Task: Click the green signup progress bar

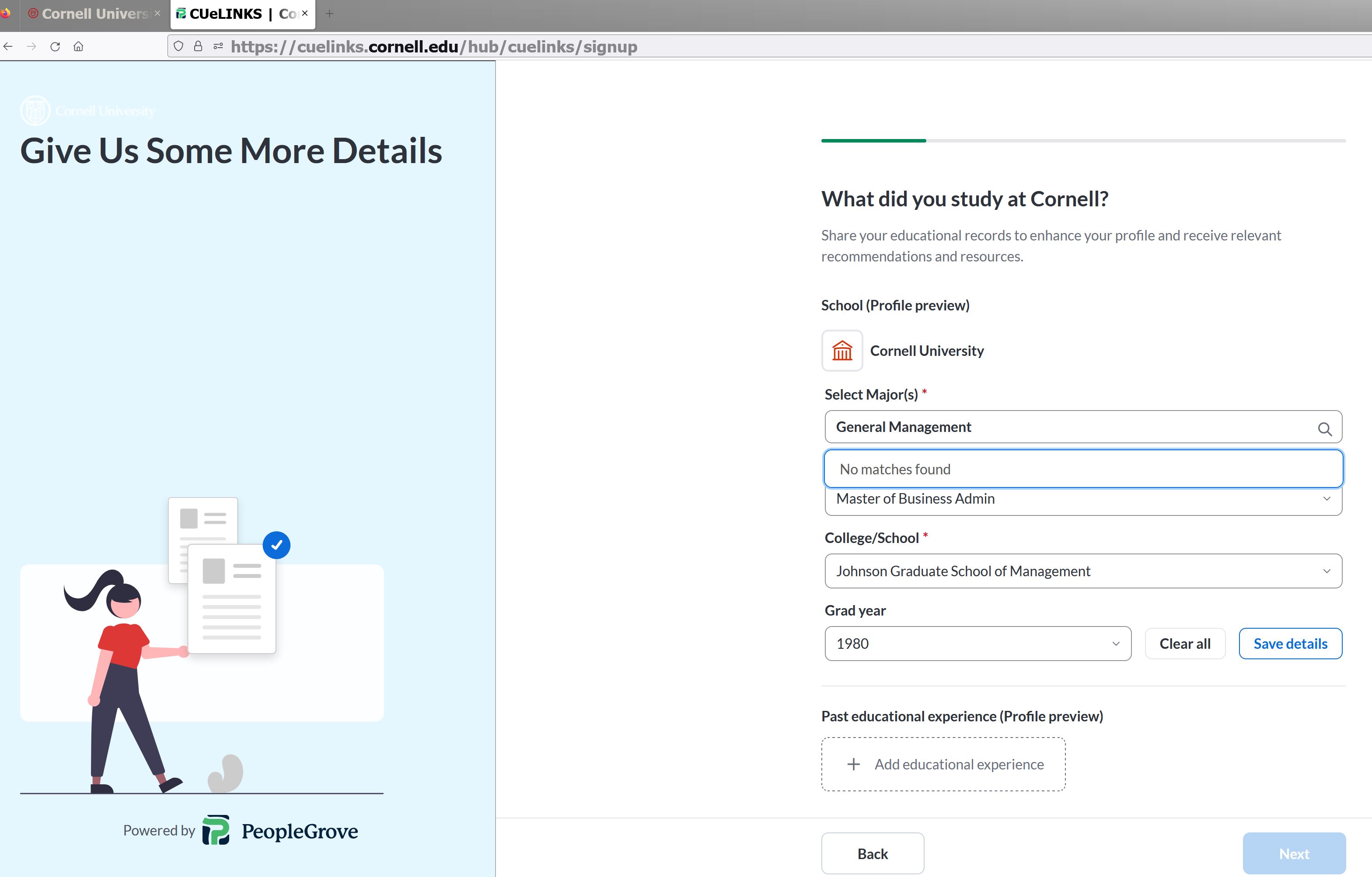Action: (x=873, y=140)
